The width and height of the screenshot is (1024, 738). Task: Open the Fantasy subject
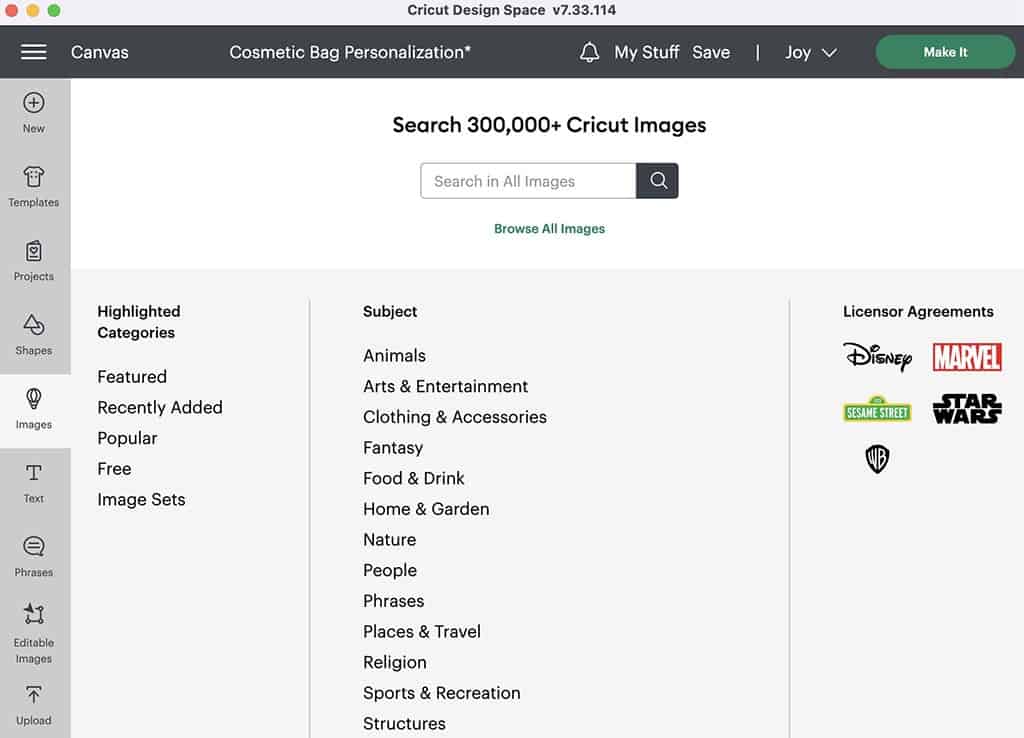tap(393, 447)
